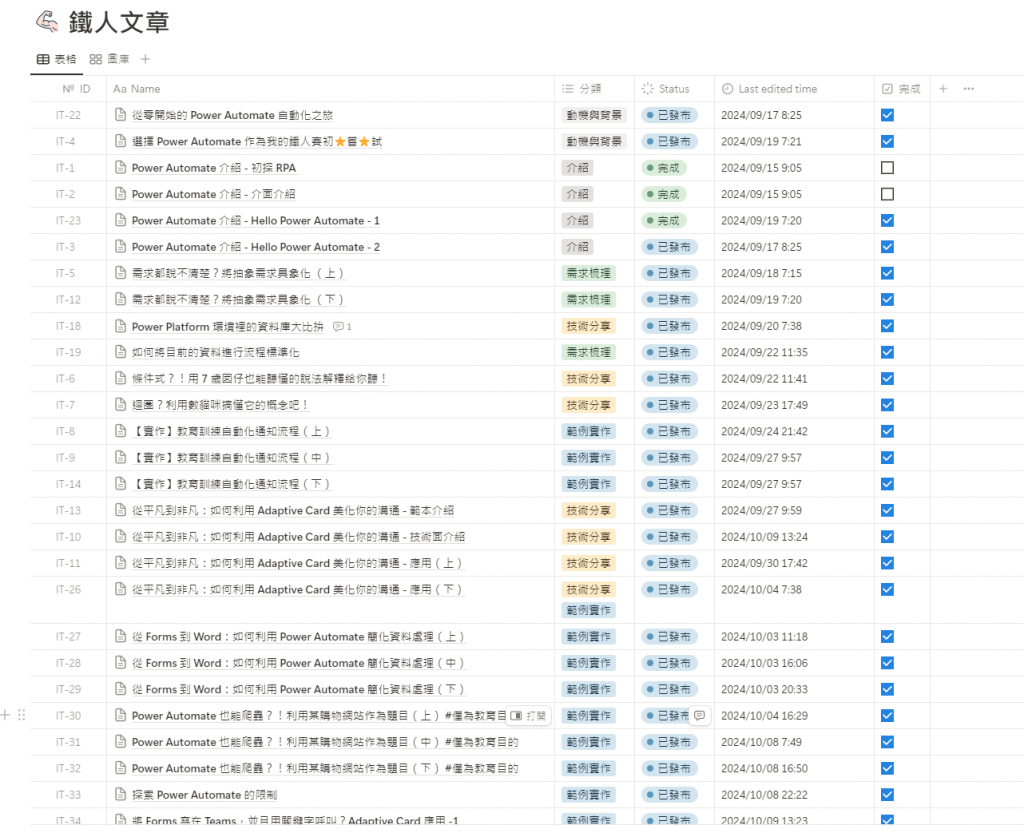Open Status dropdown for IT-22 已發布
This screenshot has height=833, width=1024.
[669, 115]
